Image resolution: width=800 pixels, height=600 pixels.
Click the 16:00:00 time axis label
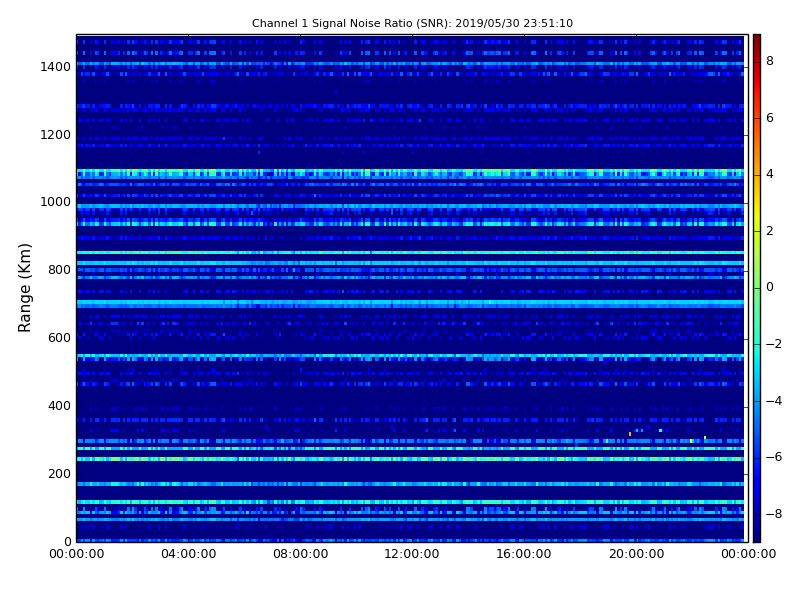pyautogui.click(x=524, y=554)
